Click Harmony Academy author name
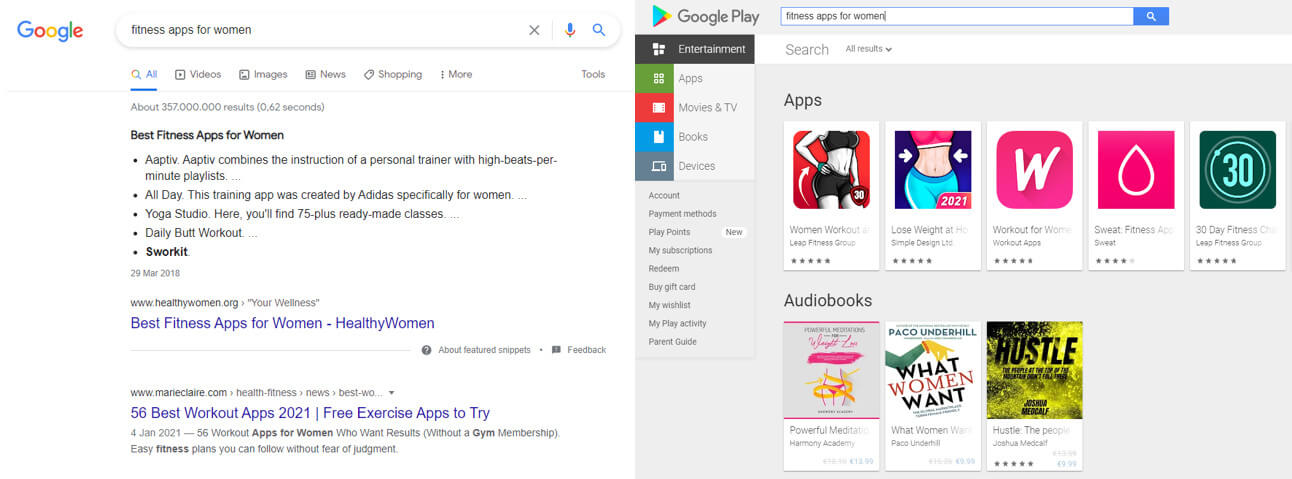 point(822,443)
